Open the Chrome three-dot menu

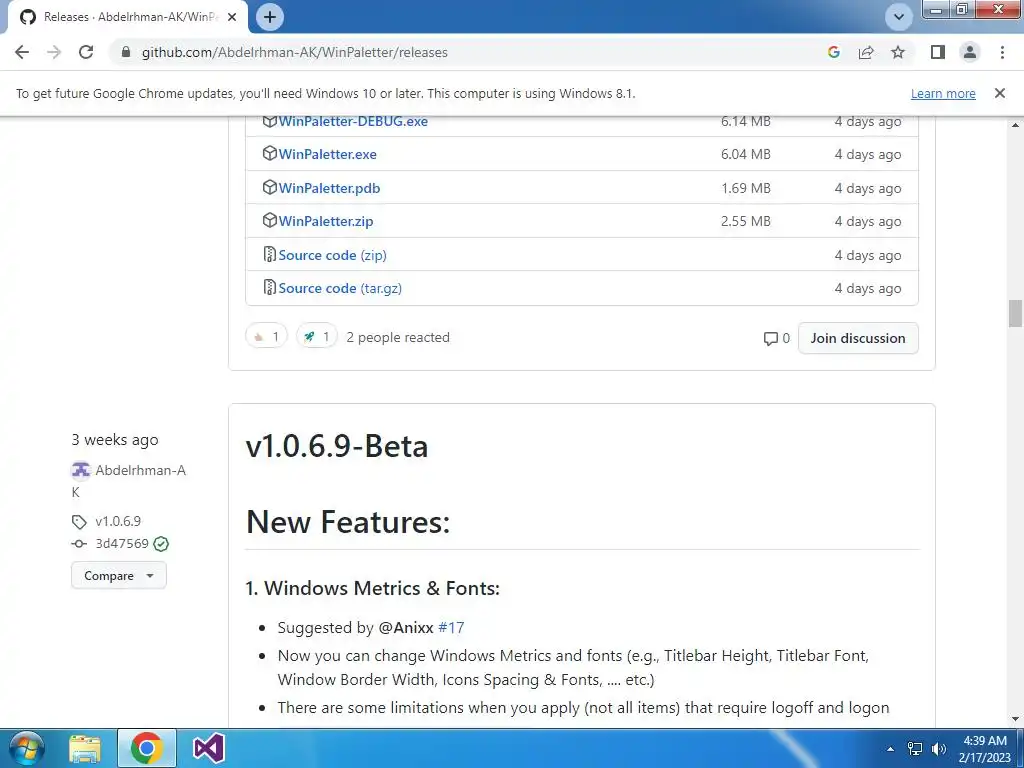(1002, 52)
